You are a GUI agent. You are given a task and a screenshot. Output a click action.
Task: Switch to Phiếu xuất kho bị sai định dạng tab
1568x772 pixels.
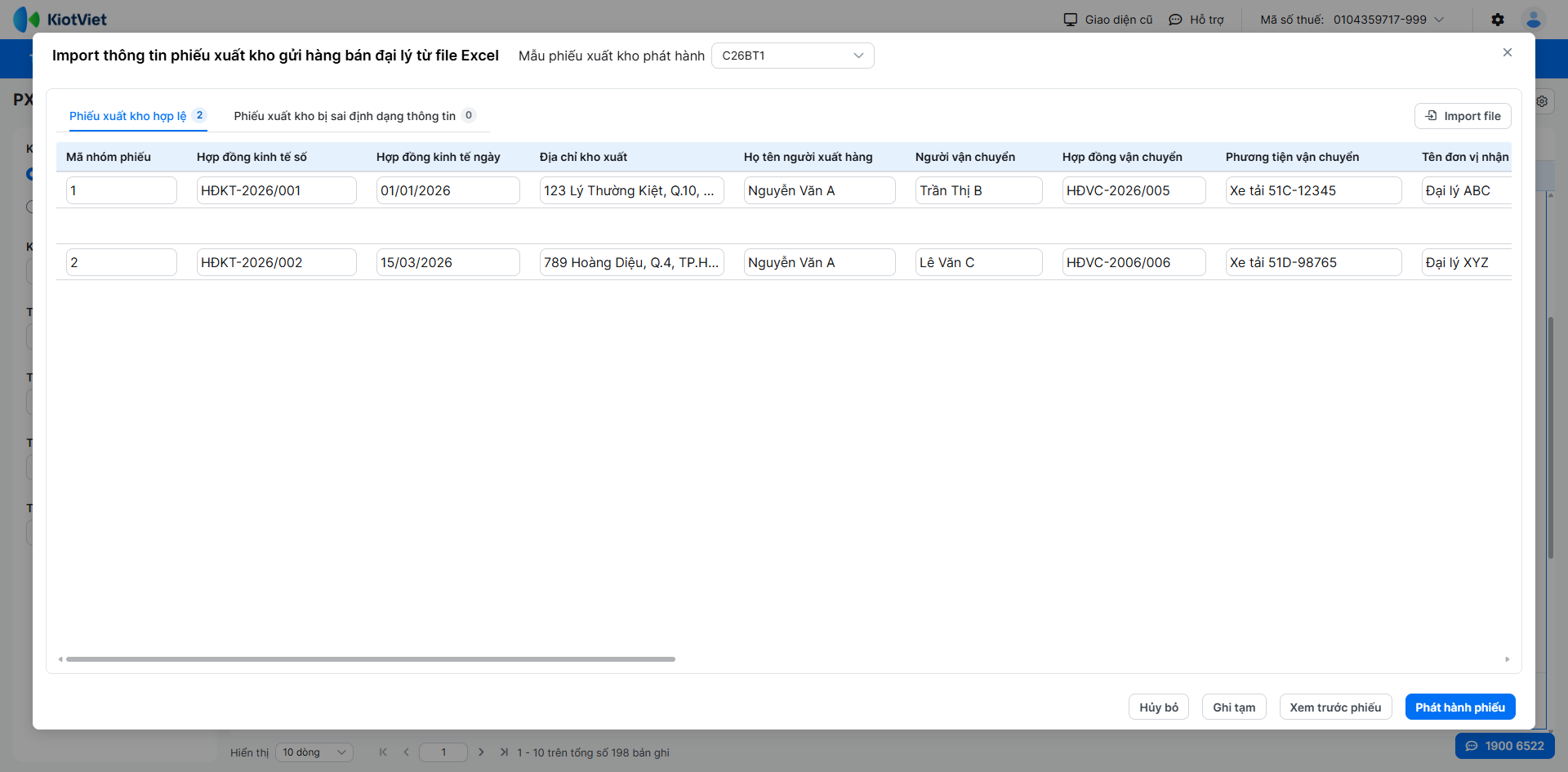click(354, 116)
